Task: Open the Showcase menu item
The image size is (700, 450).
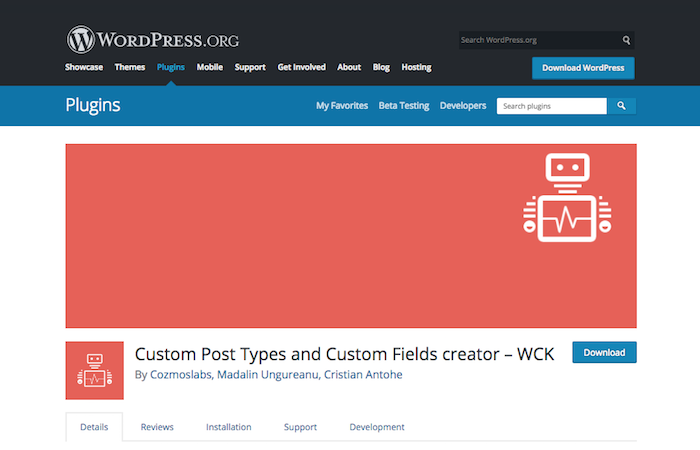Action: pyautogui.click(x=84, y=67)
